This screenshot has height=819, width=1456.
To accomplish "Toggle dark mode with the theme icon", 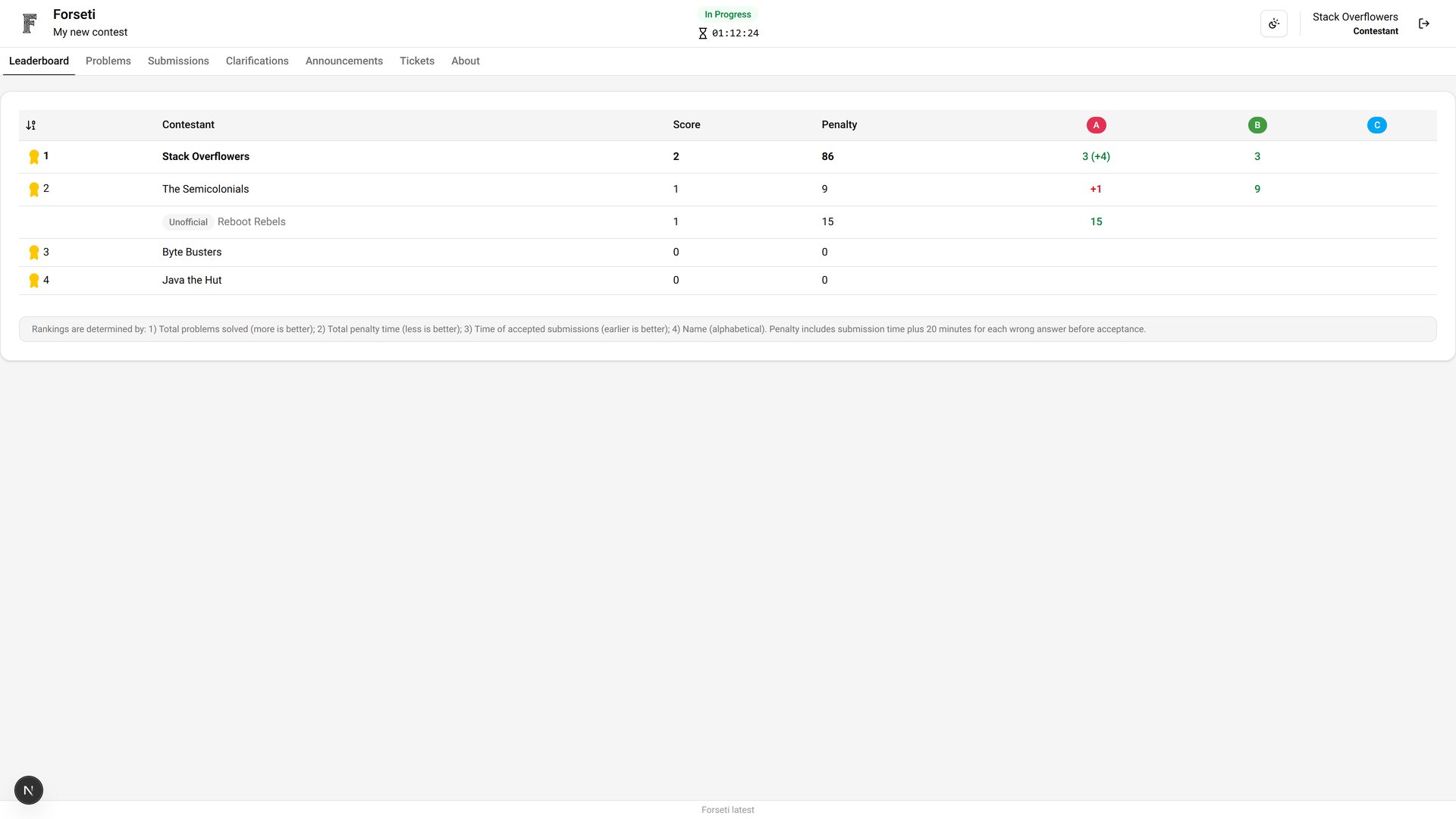I will [1273, 24].
